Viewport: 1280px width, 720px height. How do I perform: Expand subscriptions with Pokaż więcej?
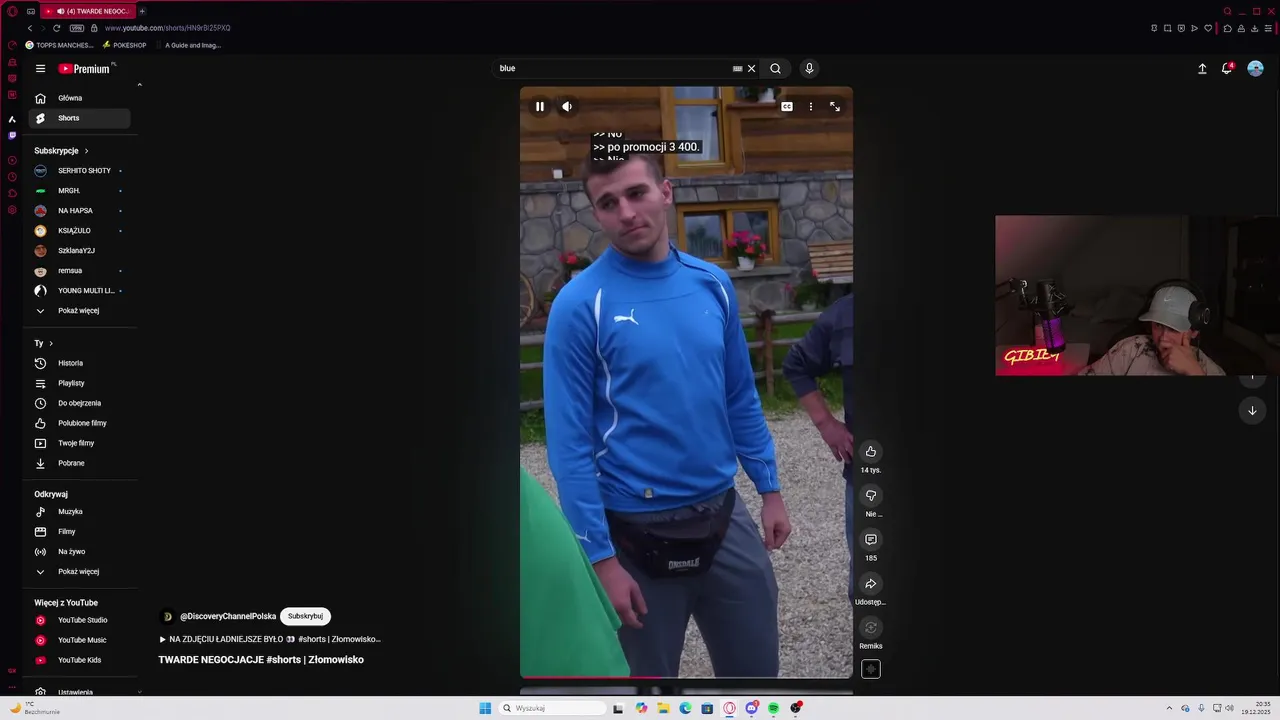pos(80,311)
